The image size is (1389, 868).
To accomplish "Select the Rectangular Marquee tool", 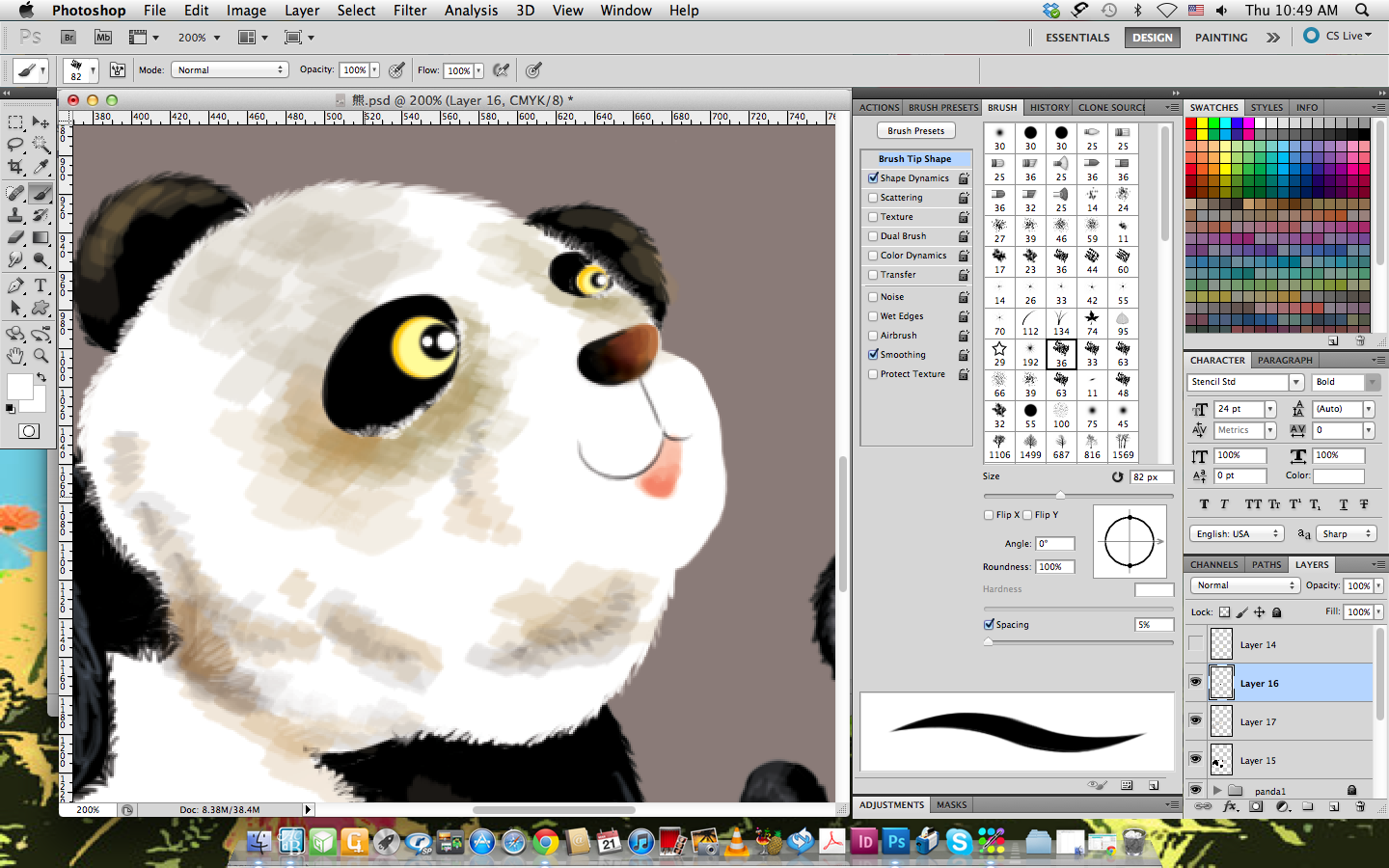I will 15,122.
